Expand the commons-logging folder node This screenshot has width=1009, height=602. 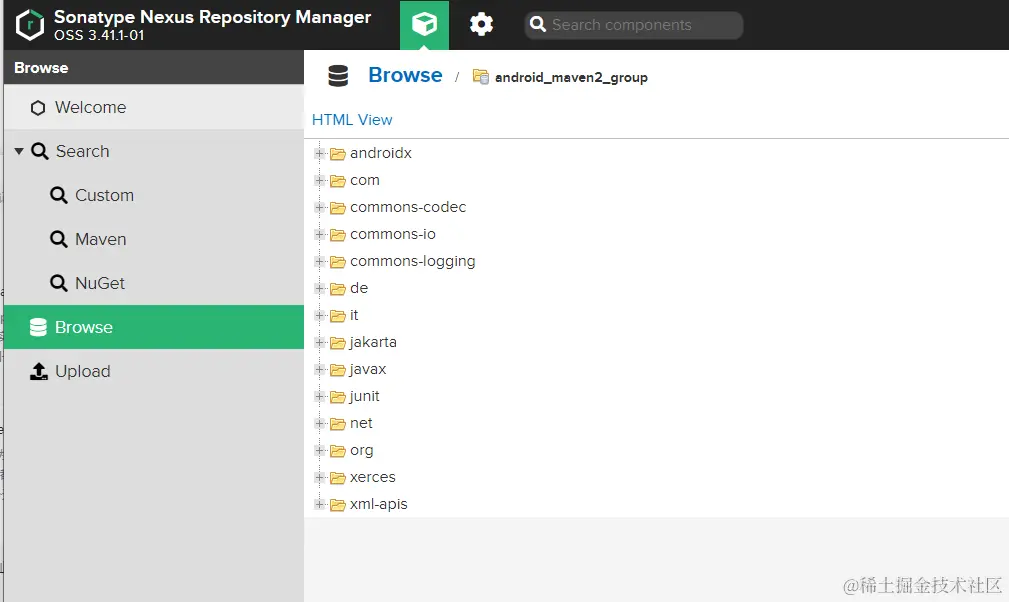319,261
